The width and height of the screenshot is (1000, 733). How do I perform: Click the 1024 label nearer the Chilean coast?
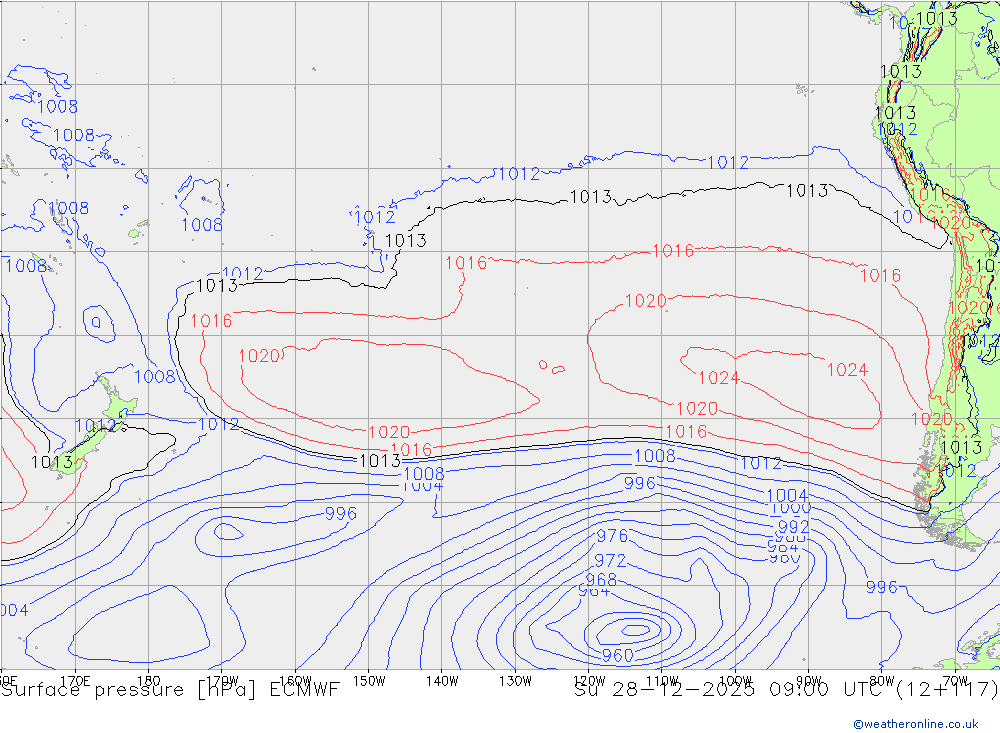tap(847, 370)
